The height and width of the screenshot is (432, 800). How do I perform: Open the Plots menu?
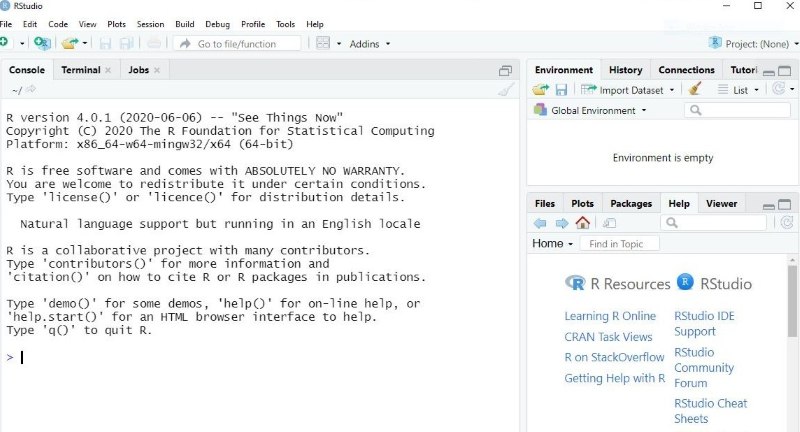pos(116,24)
